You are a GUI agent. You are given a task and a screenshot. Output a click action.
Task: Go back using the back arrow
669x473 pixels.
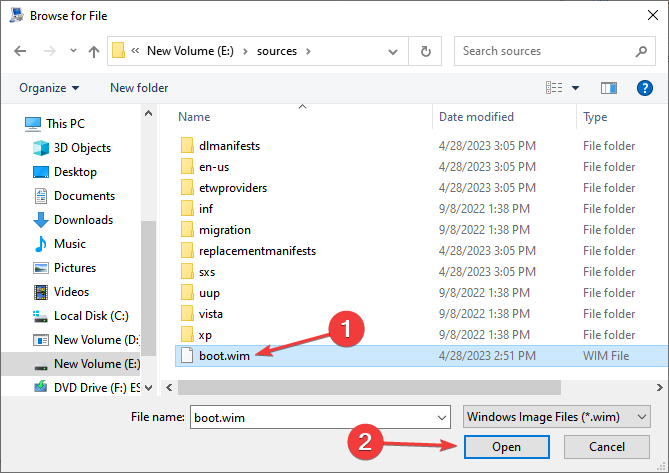[20, 51]
